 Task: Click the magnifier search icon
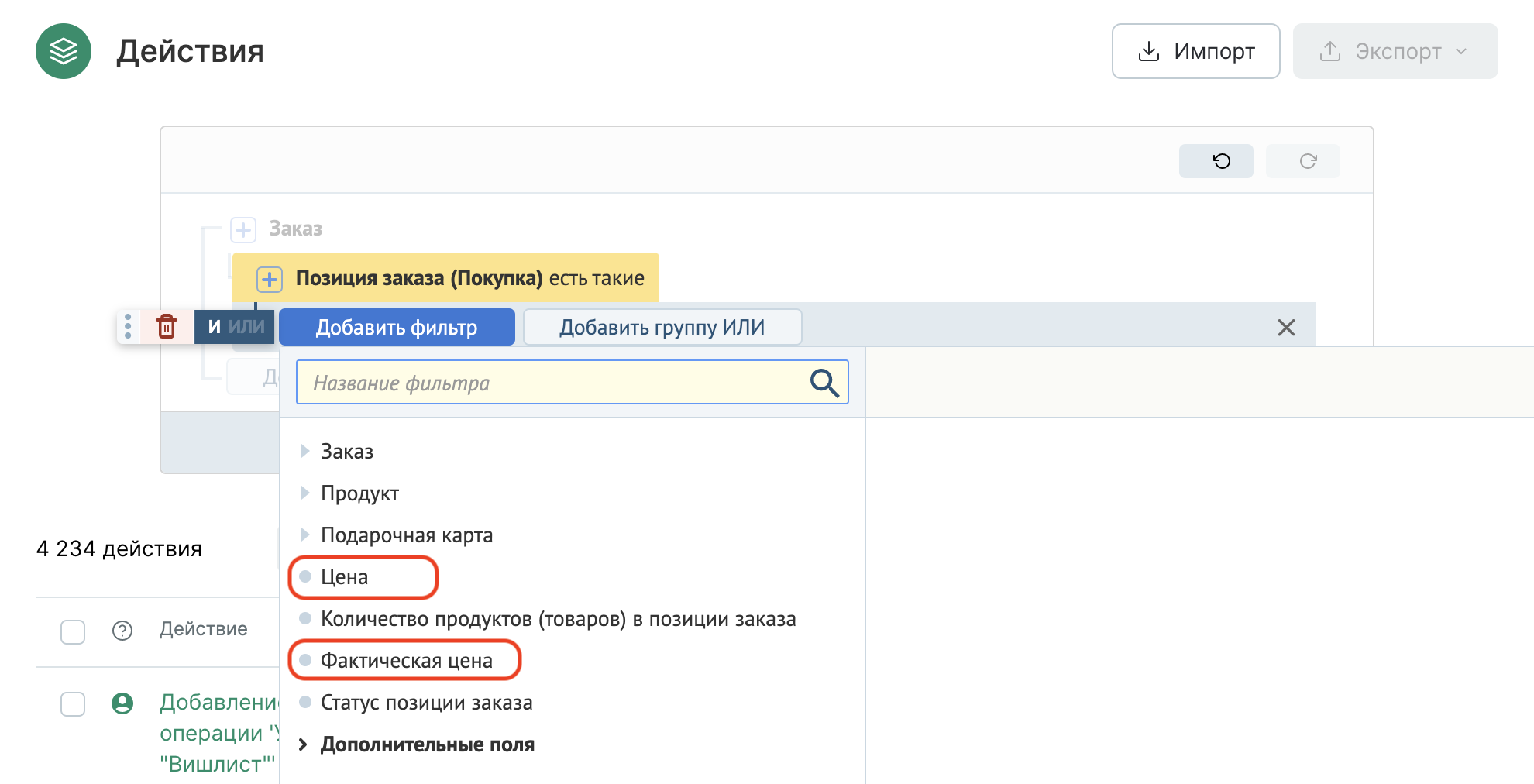[x=824, y=383]
